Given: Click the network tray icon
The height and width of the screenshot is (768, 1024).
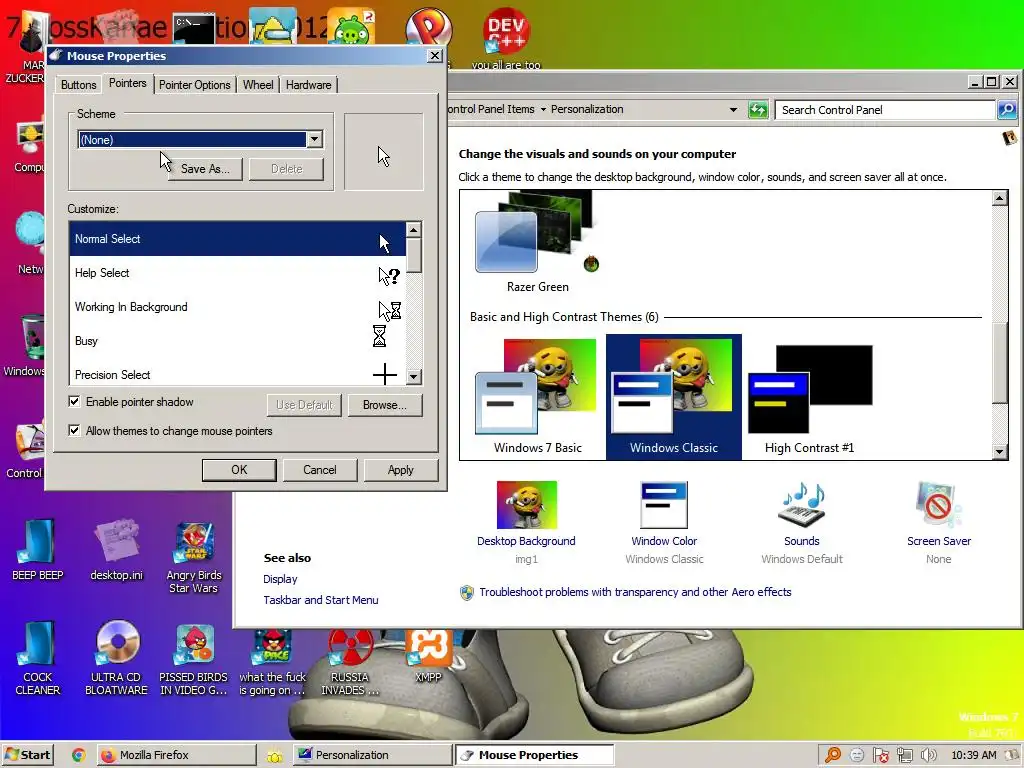Looking at the screenshot, I should [x=904, y=756].
